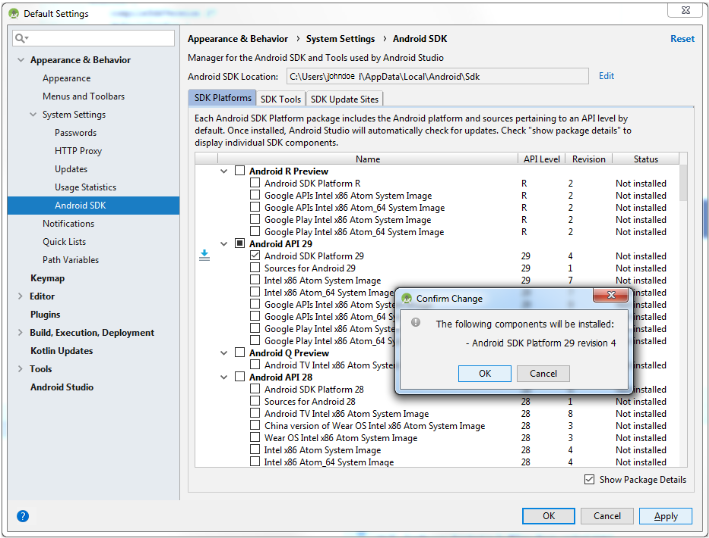Check the Android SDK Platform R checkbox

pos(255,183)
